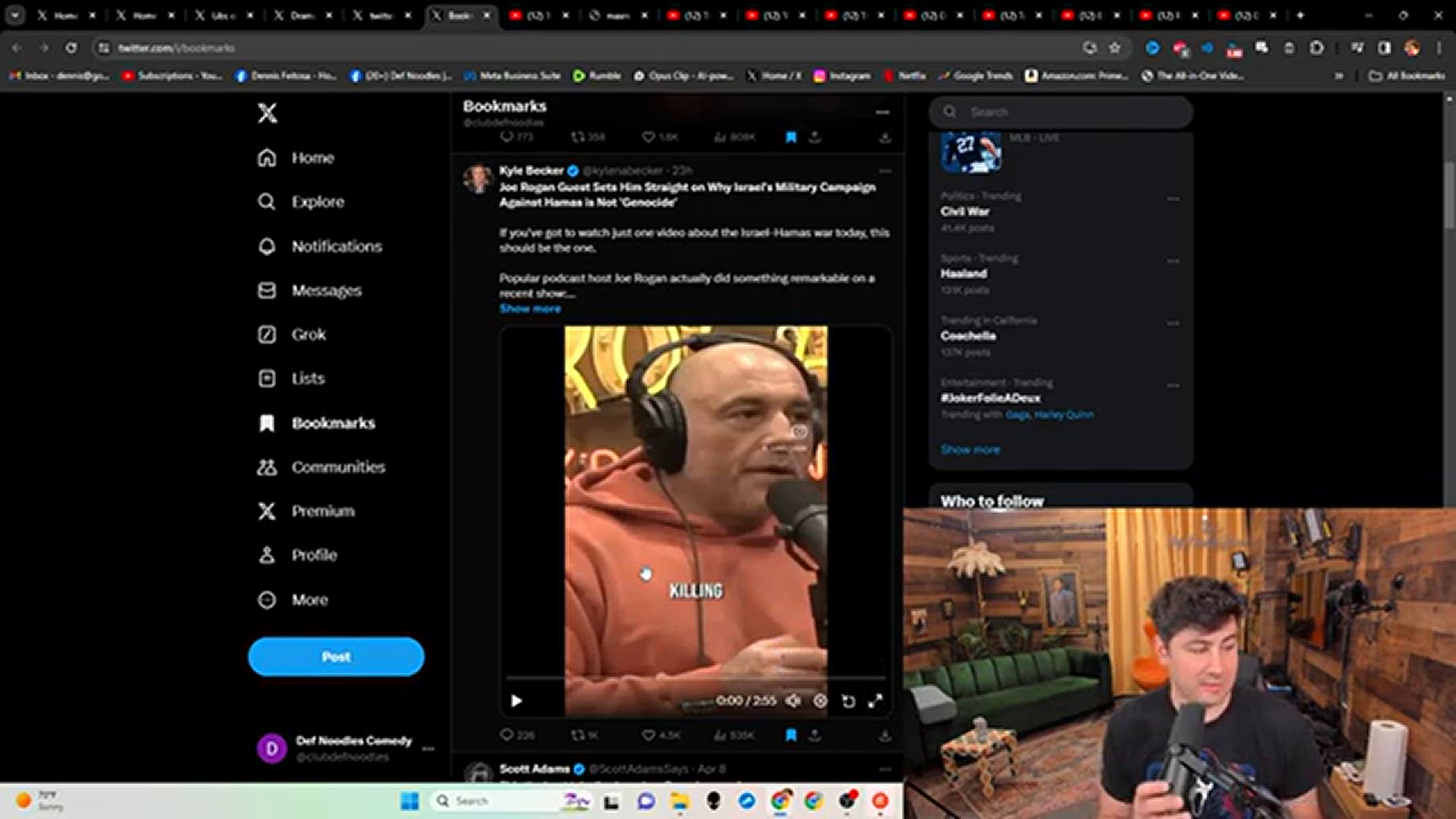View analytics of Kyle Becker post

[x=733, y=735]
